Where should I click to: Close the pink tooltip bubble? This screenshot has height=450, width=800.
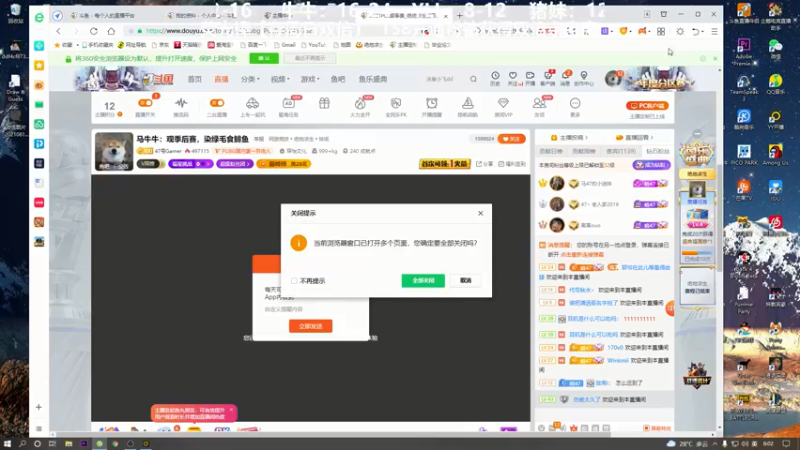pyautogui.click(x=231, y=410)
